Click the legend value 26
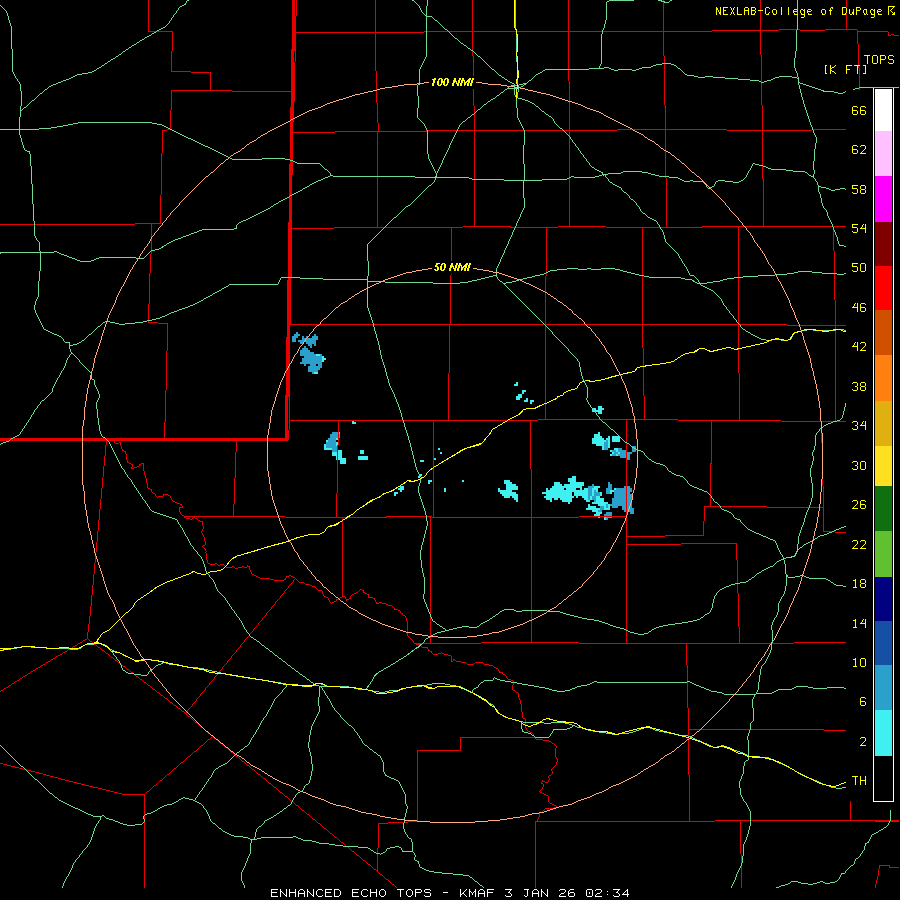This screenshot has width=900, height=900. tap(859, 505)
